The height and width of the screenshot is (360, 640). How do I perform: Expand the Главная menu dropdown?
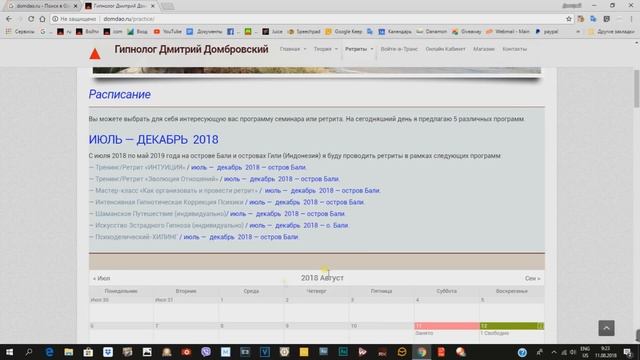[x=293, y=49]
